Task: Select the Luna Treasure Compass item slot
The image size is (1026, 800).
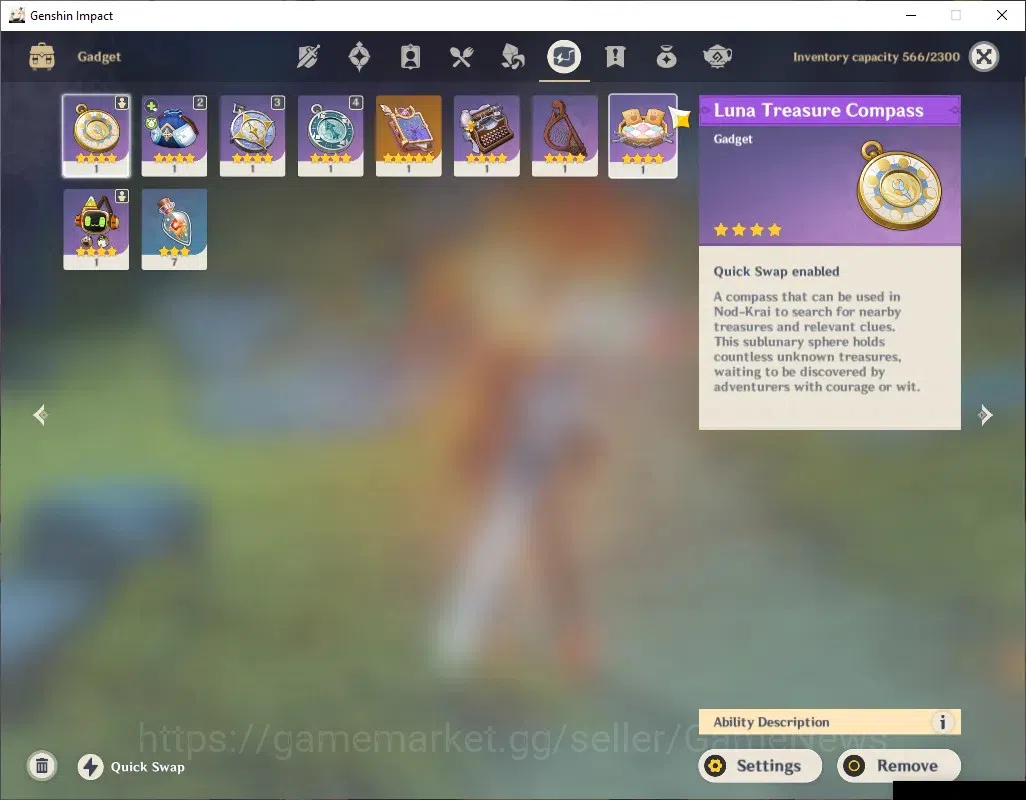Action: pyautogui.click(x=96, y=136)
